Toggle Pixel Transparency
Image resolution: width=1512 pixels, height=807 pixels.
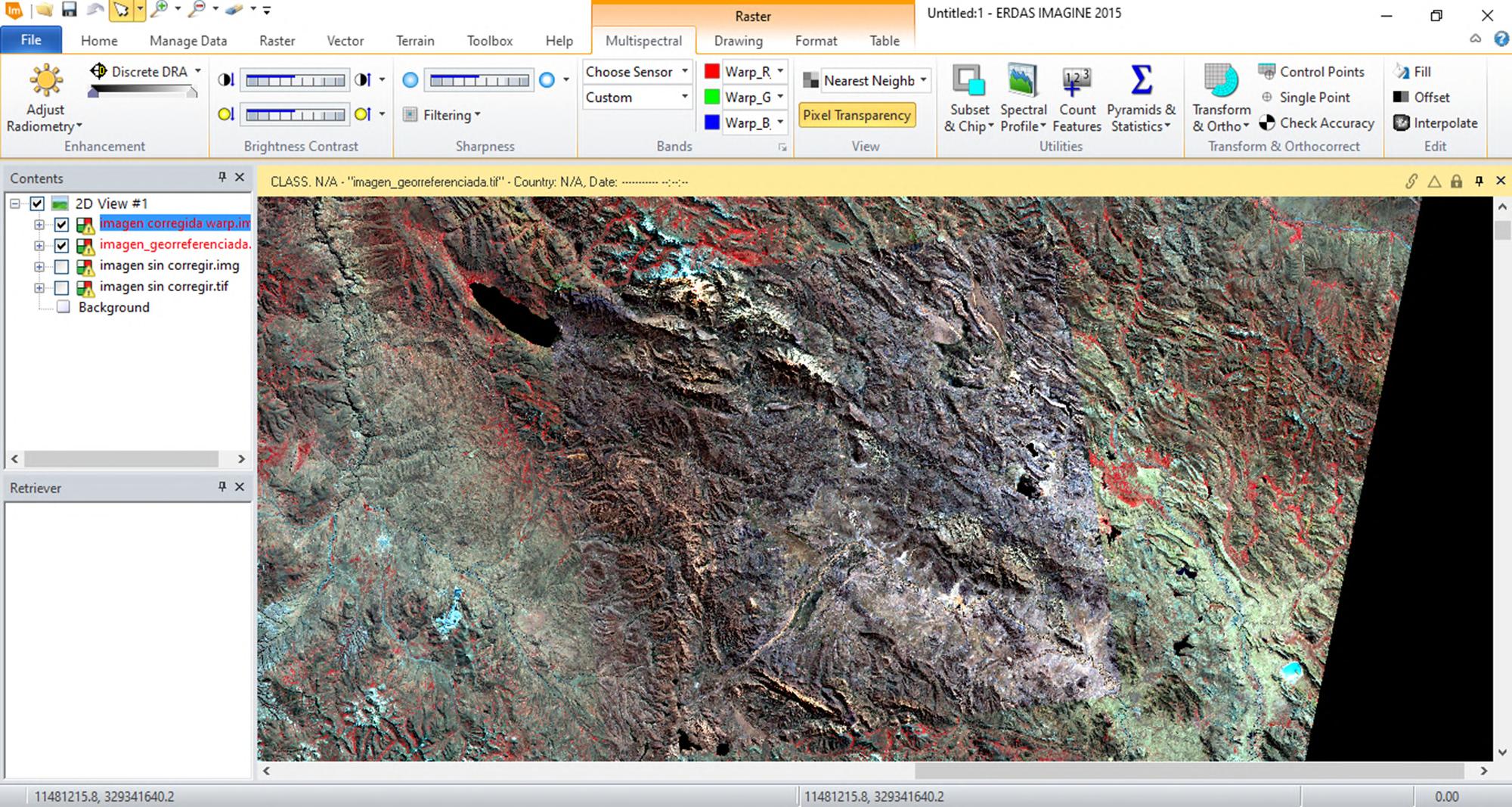(x=857, y=115)
